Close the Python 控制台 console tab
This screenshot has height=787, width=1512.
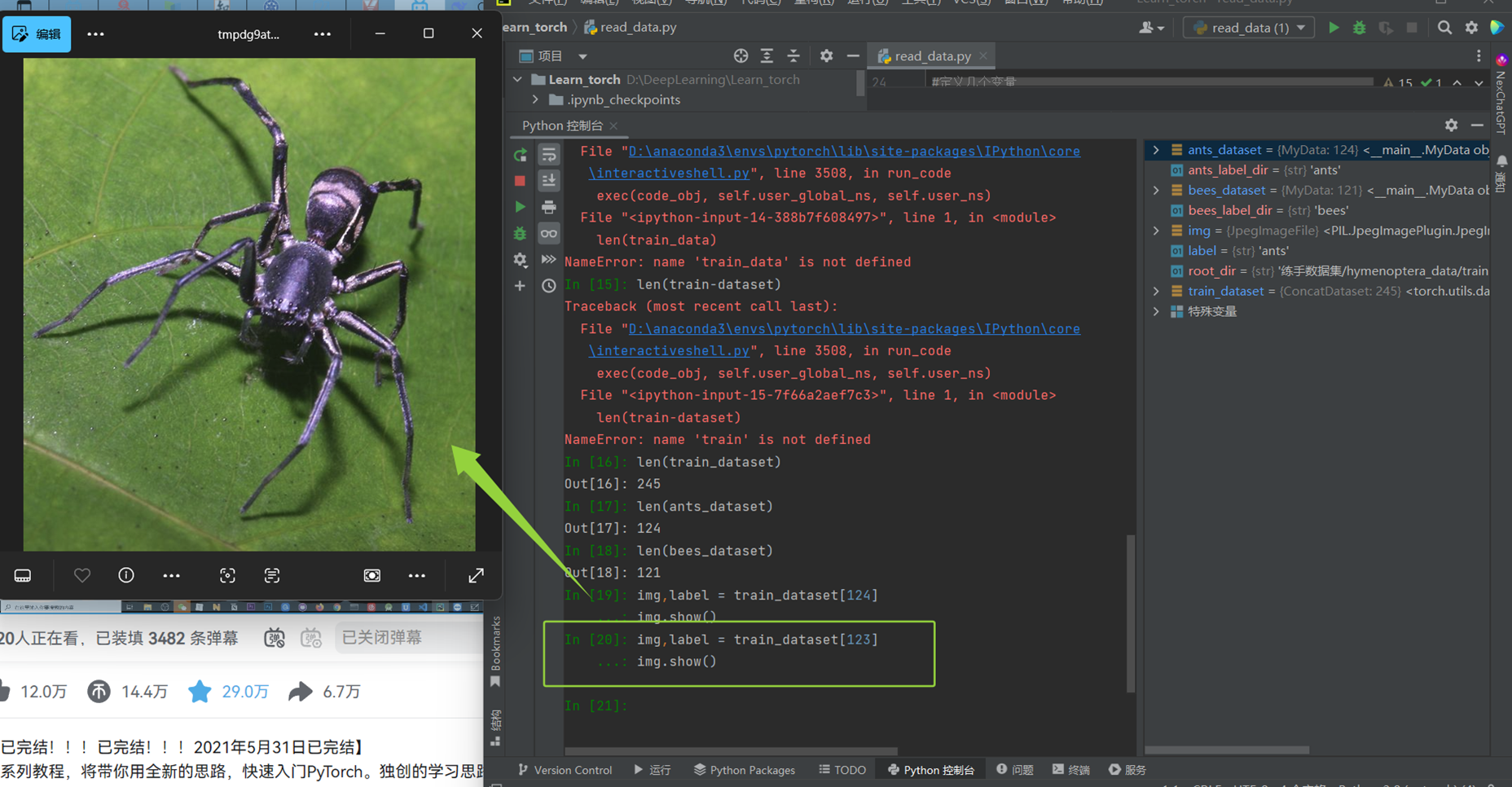613,125
